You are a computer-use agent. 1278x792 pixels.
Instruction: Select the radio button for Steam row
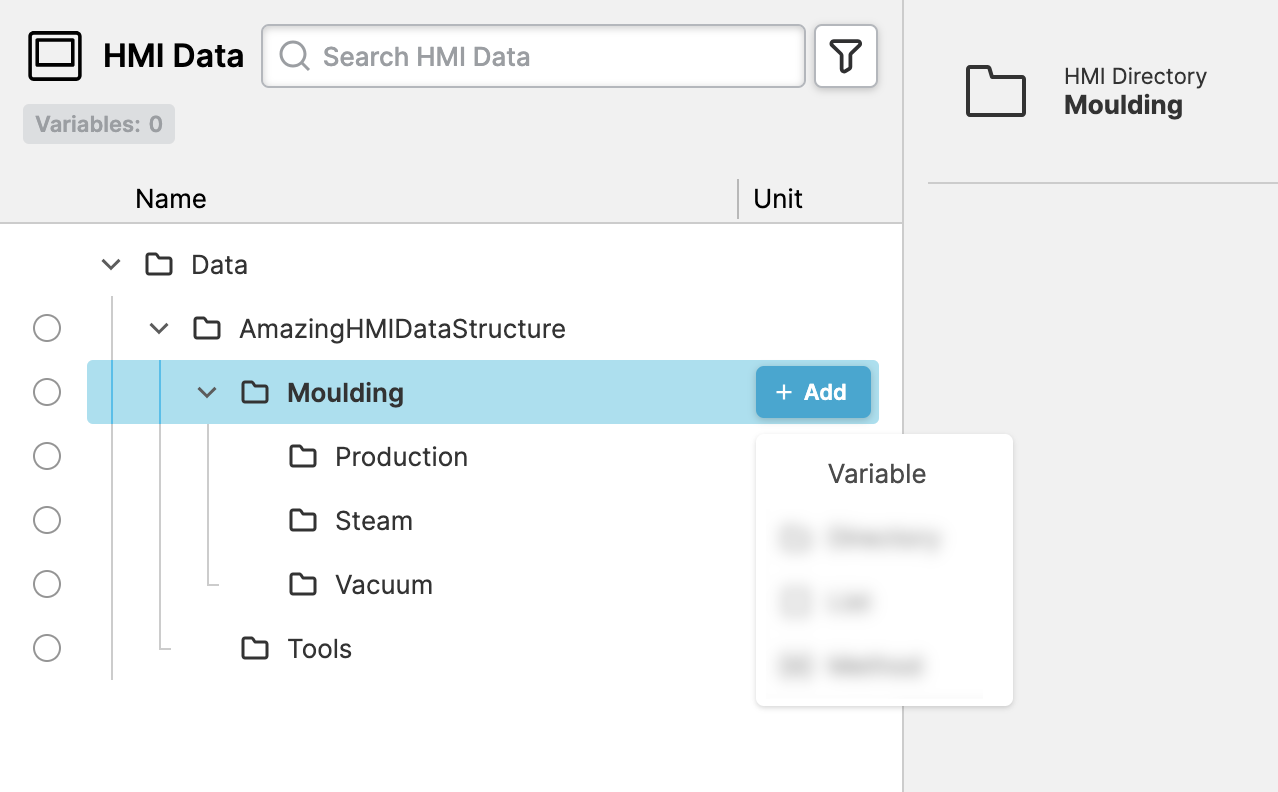47,520
